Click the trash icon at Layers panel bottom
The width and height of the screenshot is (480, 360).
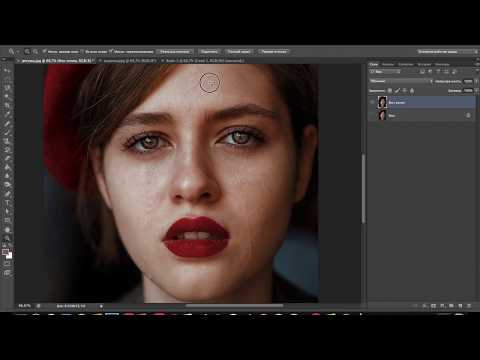point(469,306)
